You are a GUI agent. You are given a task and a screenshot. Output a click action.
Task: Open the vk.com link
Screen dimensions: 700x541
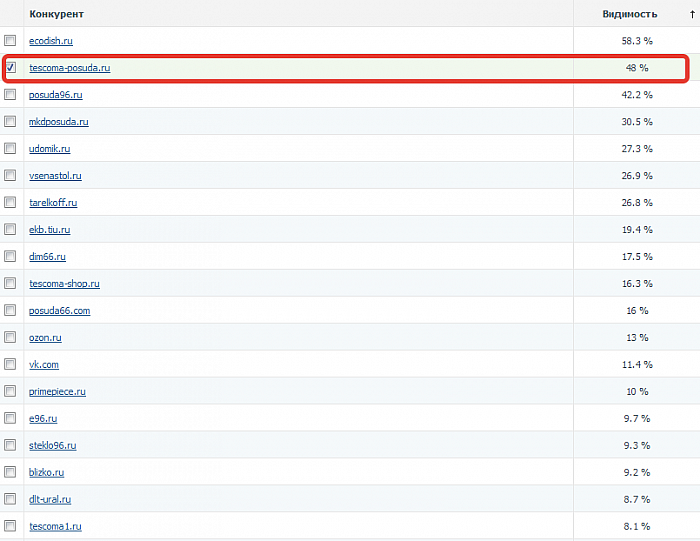pyautogui.click(x=44, y=365)
